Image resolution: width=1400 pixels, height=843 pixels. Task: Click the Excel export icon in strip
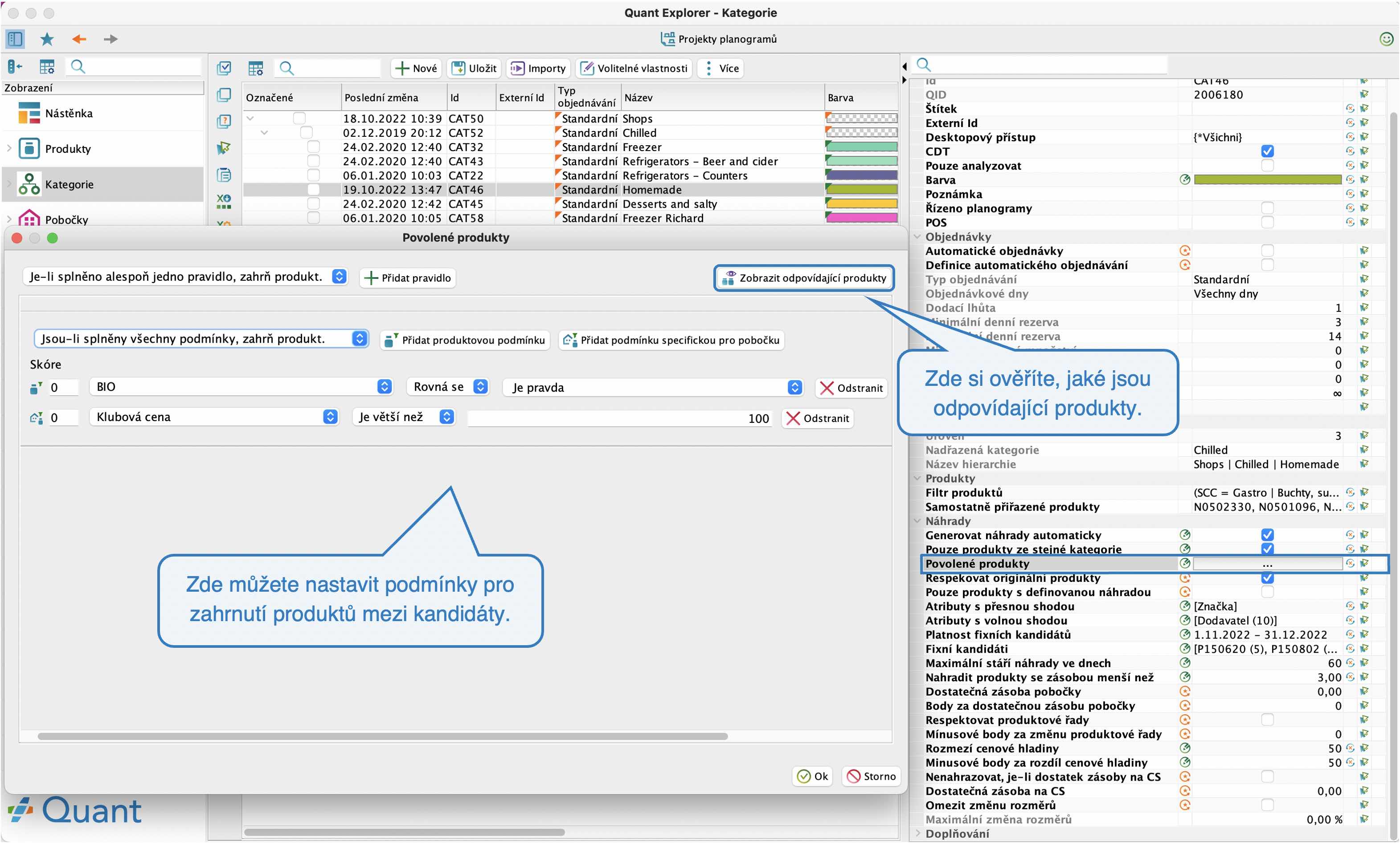(224, 201)
